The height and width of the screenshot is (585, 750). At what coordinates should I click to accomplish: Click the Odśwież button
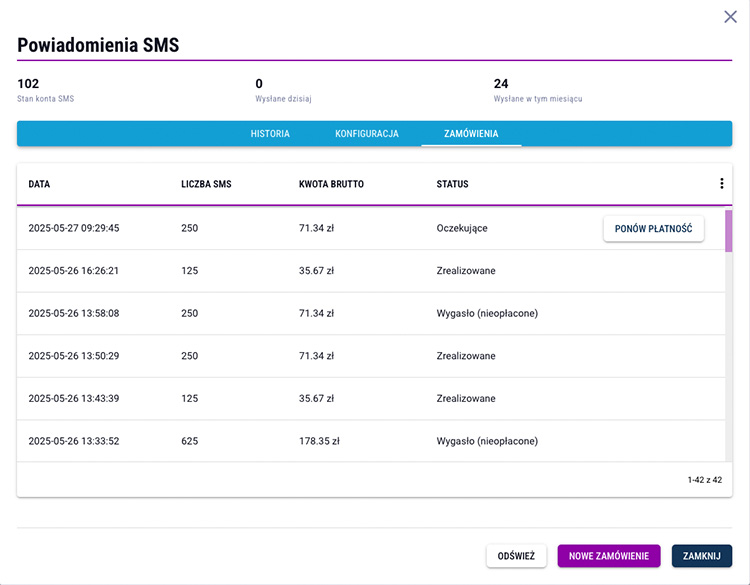click(x=516, y=556)
